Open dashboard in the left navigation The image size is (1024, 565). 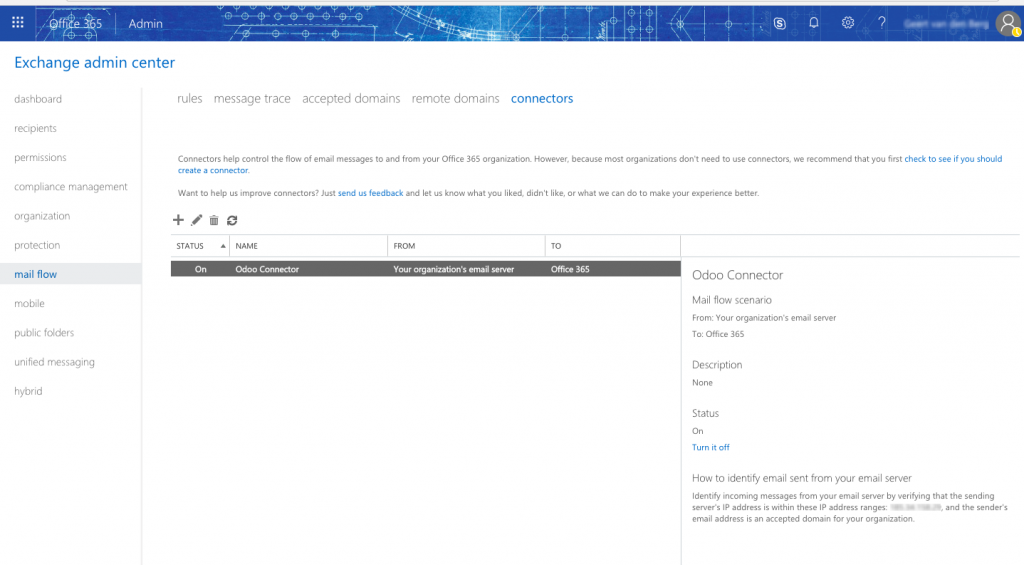(x=38, y=99)
